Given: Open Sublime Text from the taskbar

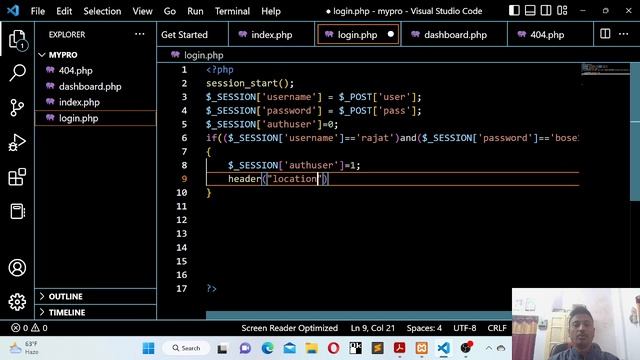Looking at the screenshot, I should point(378,348).
